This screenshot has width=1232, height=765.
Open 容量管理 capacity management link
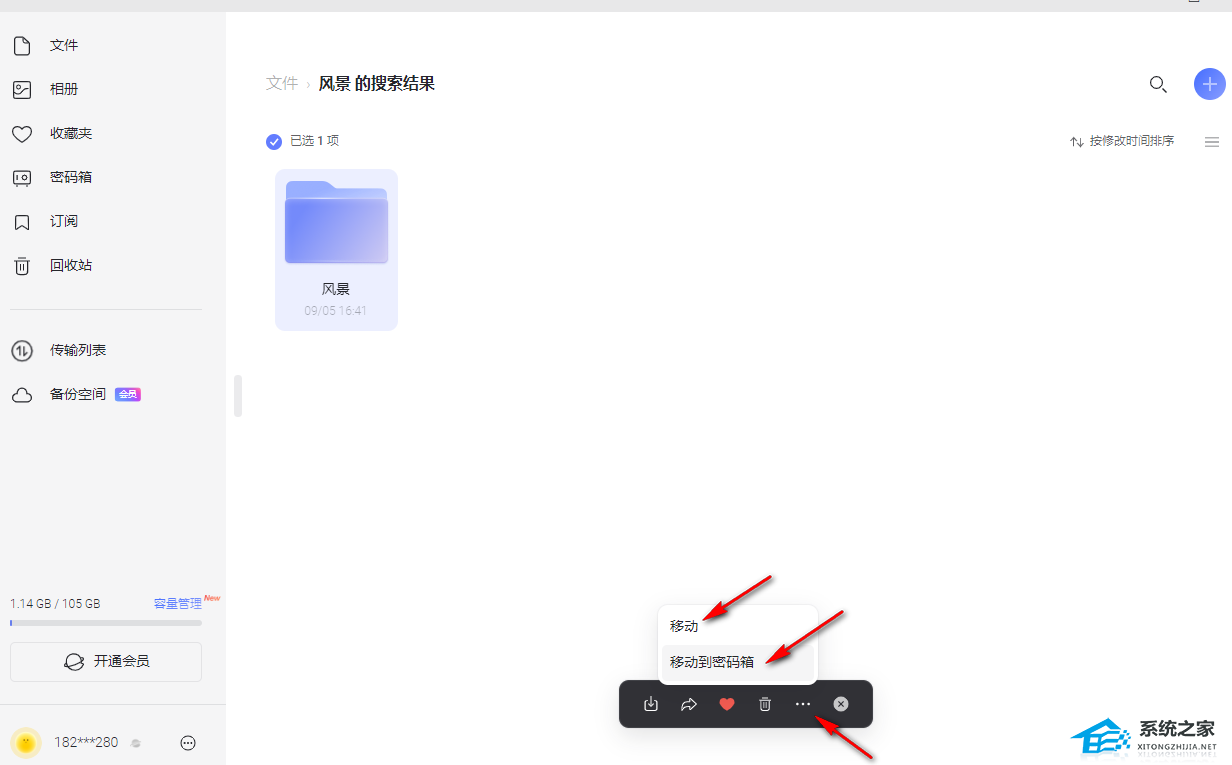(x=178, y=603)
